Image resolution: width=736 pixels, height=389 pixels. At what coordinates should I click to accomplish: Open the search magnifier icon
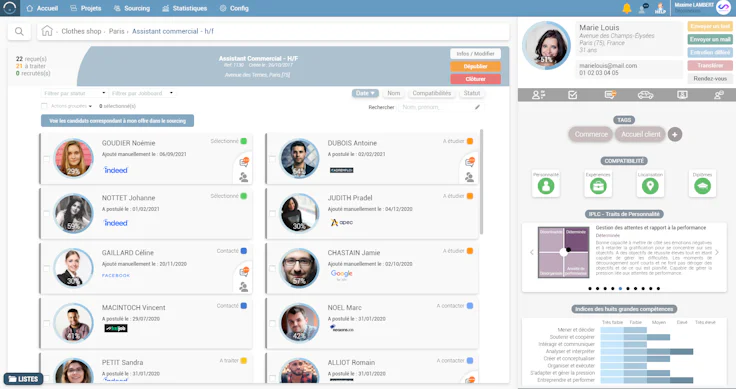click(x=19, y=31)
